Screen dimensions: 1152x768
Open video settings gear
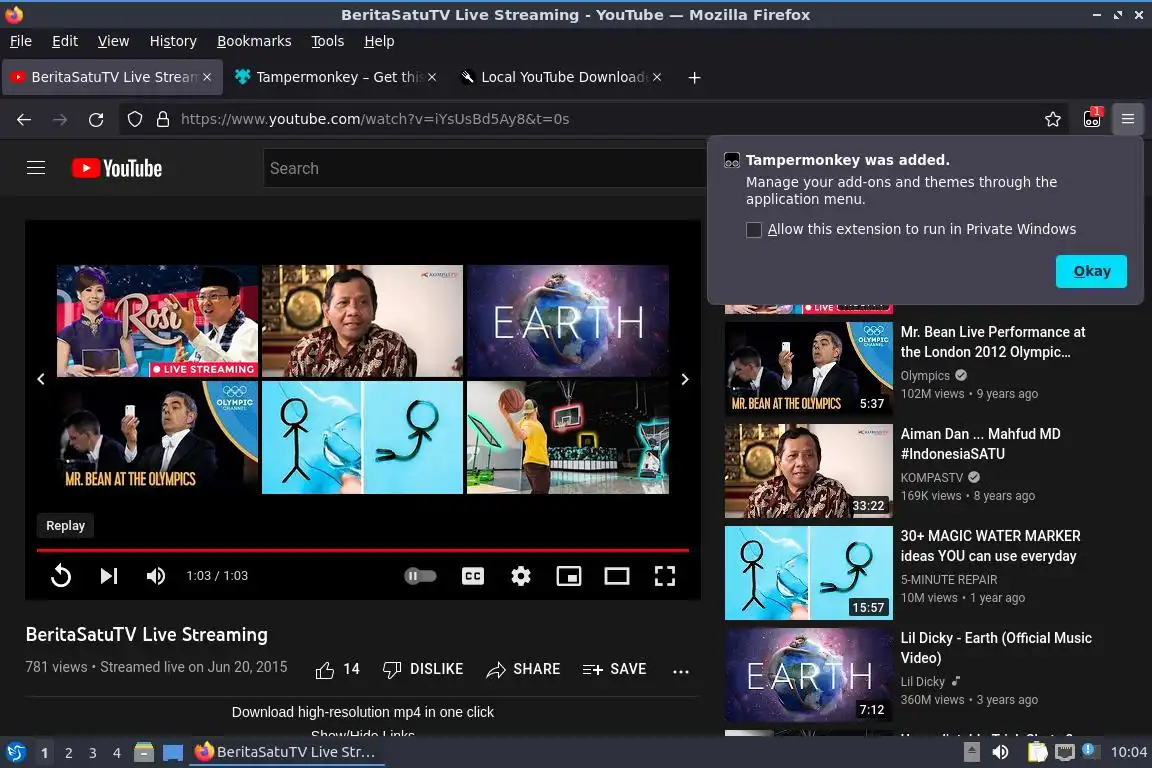[x=521, y=575]
